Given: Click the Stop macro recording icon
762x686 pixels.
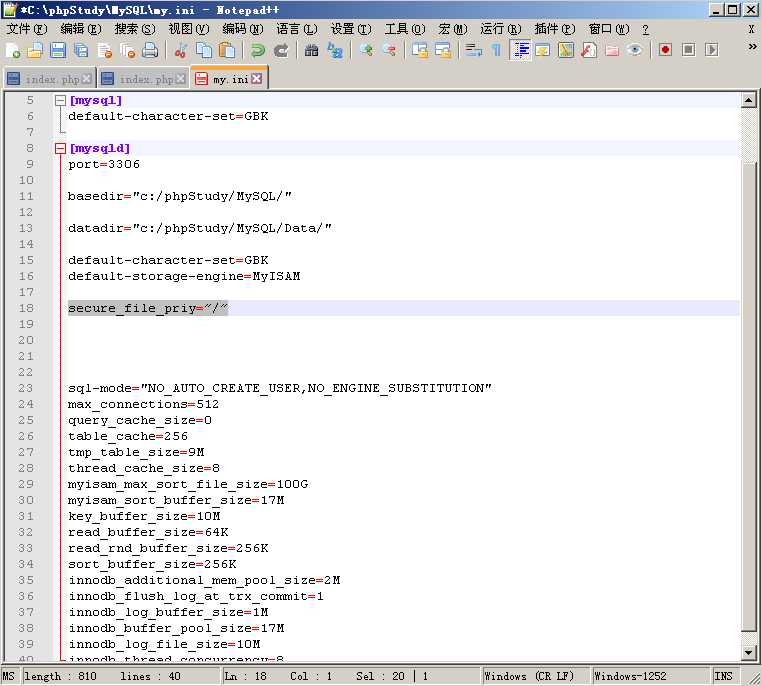Looking at the screenshot, I should [689, 50].
